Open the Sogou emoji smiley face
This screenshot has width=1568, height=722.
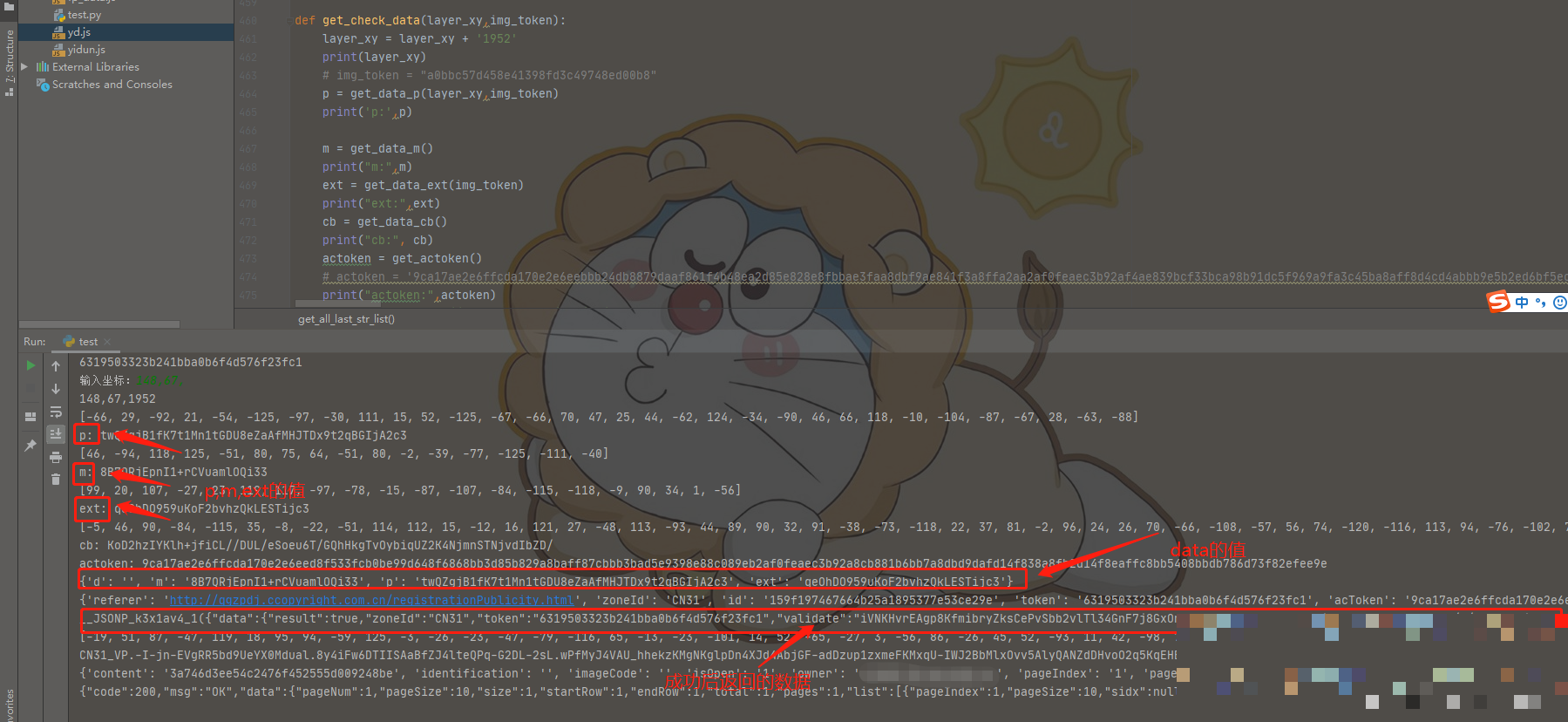coord(1559,303)
